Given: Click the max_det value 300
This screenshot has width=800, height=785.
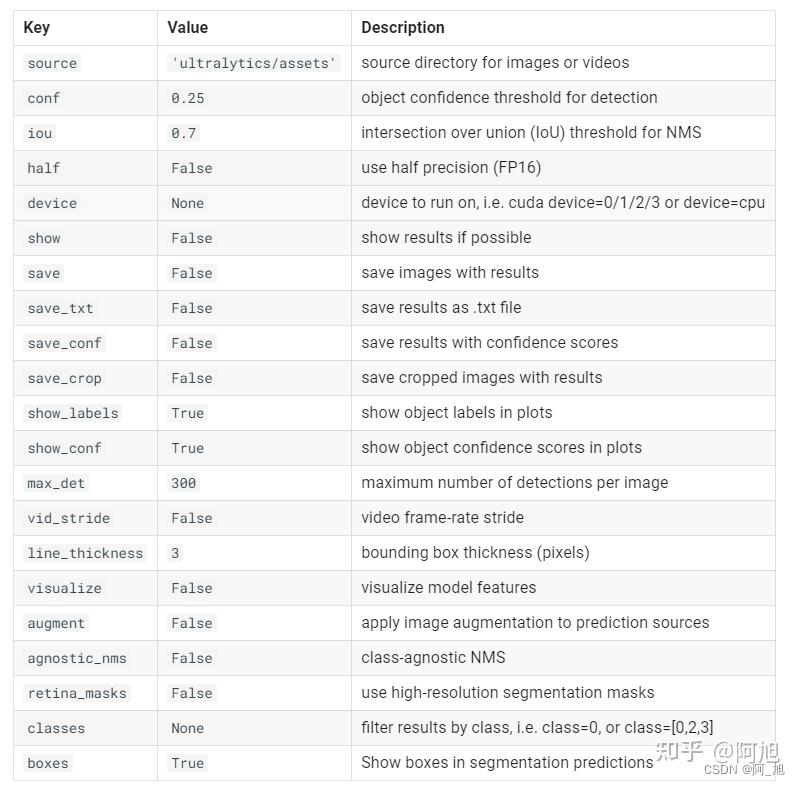Looking at the screenshot, I should (184, 483).
